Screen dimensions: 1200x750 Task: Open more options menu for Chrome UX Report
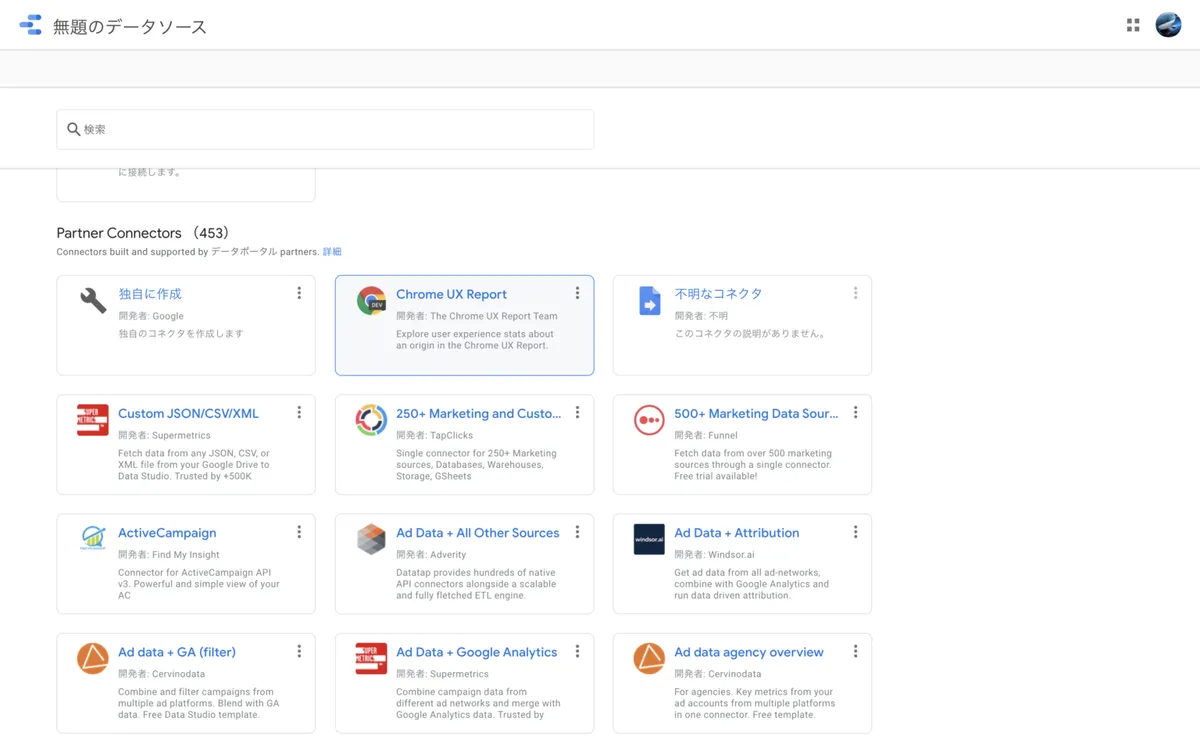[x=577, y=293]
